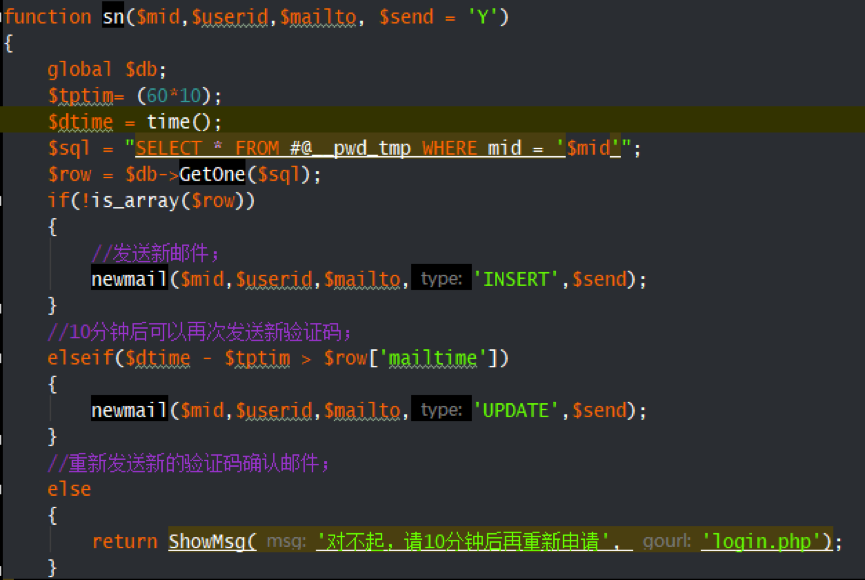Click the 'UPDATE' string literal
The width and height of the screenshot is (865, 580).
point(517,410)
